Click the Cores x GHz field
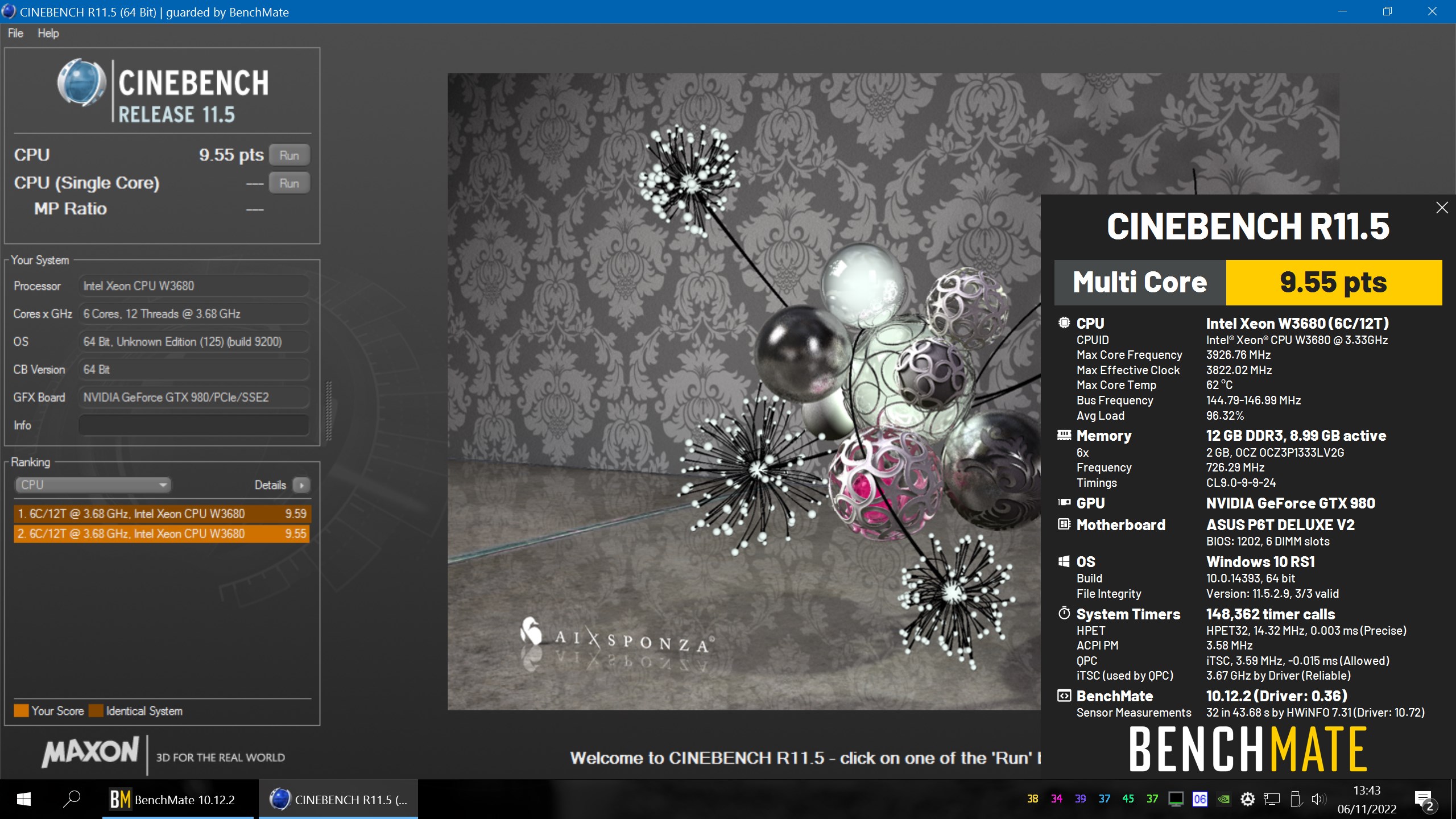The width and height of the screenshot is (1456, 819). pos(194,313)
